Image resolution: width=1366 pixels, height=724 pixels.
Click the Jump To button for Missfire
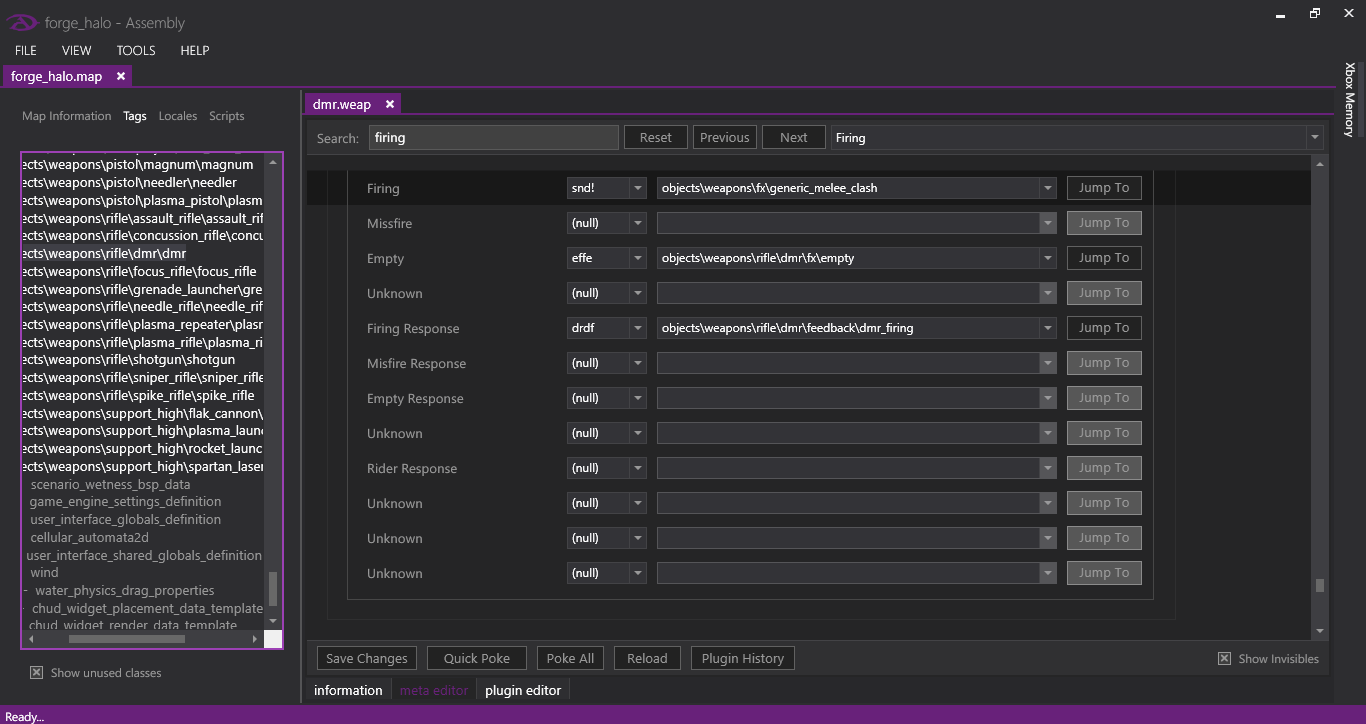tap(1104, 223)
